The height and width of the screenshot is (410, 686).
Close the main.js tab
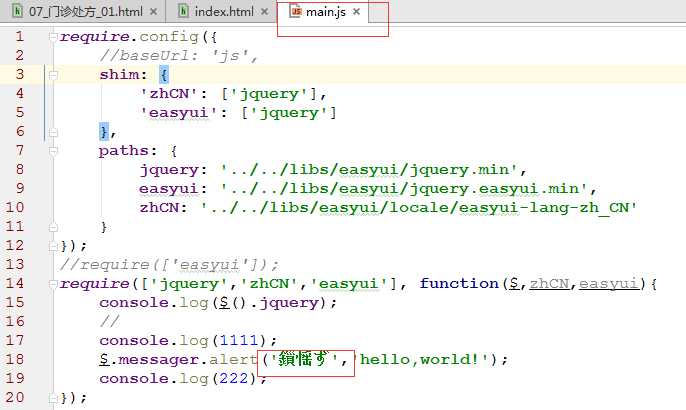357,11
